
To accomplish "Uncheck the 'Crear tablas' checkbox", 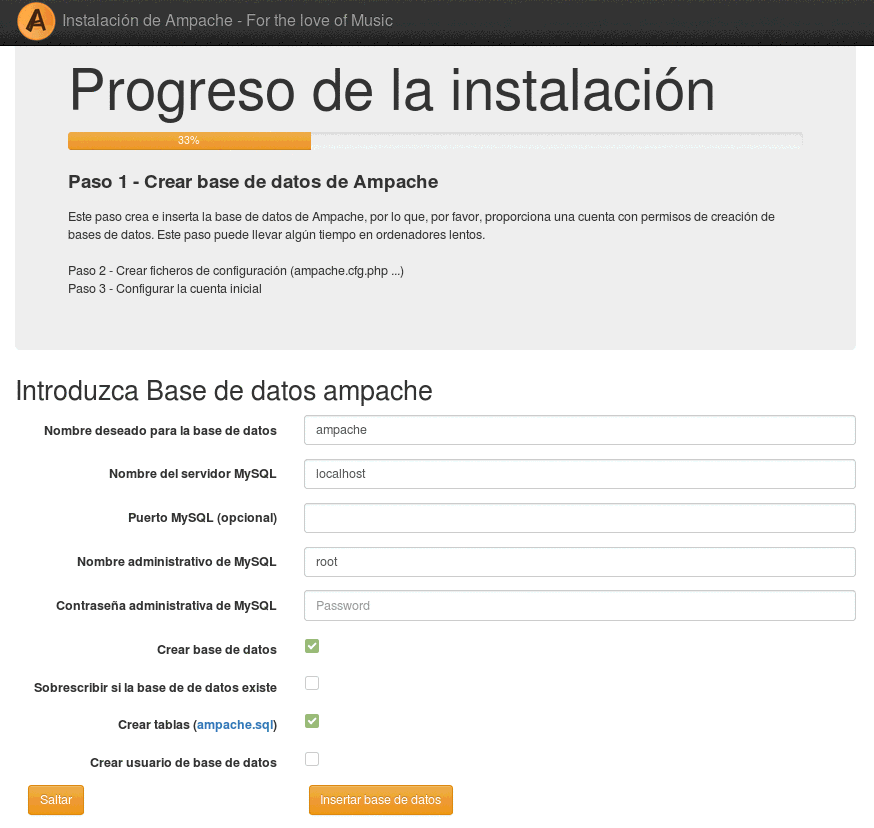I will 312,722.
